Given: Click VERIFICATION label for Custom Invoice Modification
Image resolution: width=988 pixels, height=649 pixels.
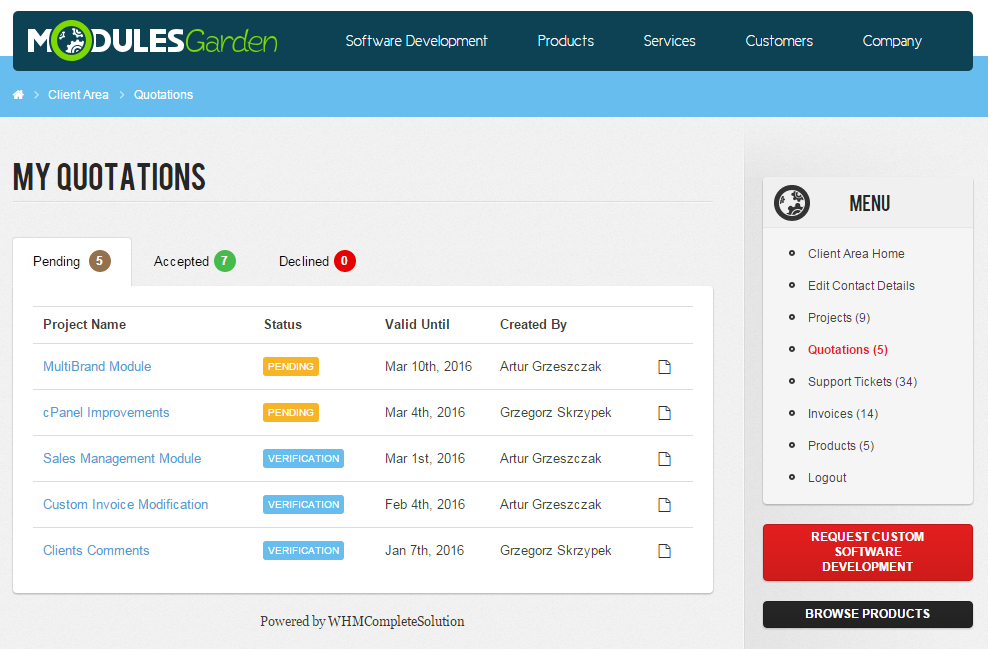Looking at the screenshot, I should pyautogui.click(x=303, y=505).
